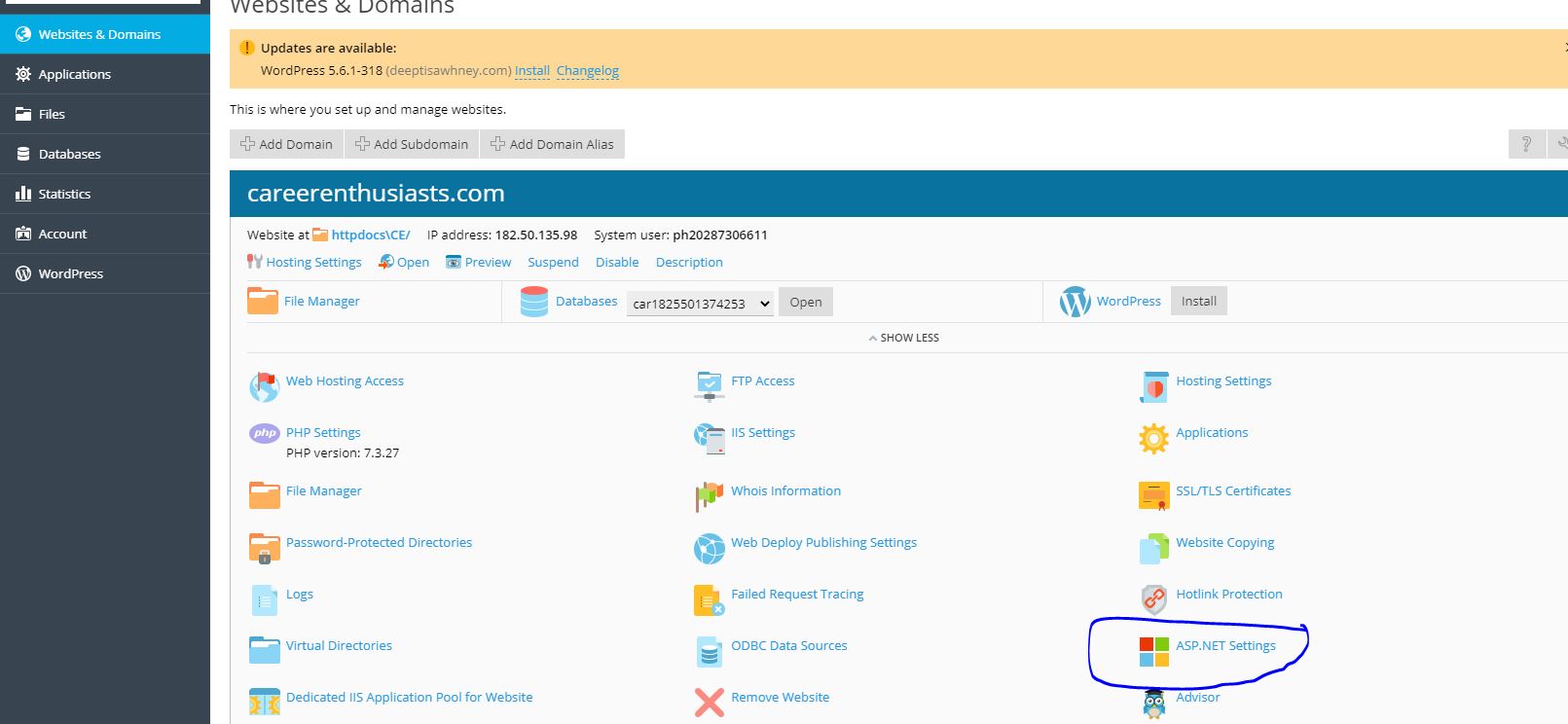Click the Preview link
The image size is (1568, 724).
488,262
